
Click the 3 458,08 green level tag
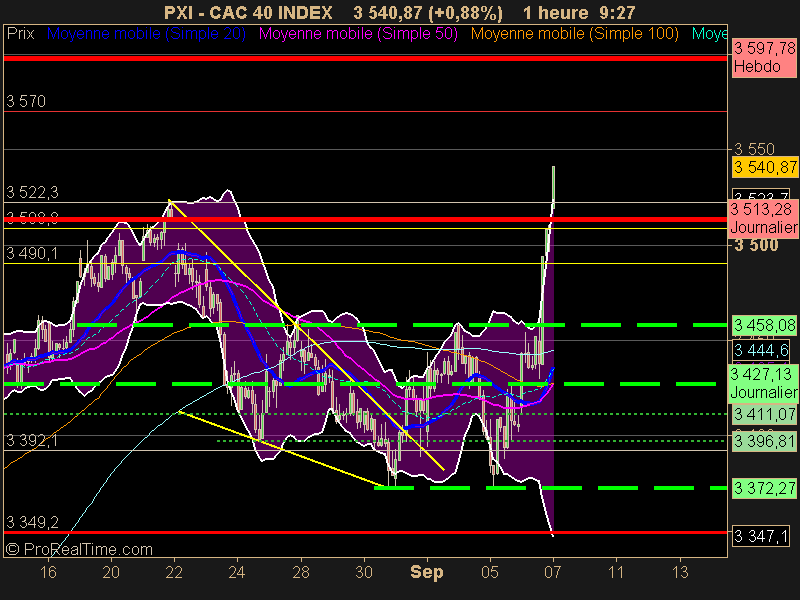point(764,325)
